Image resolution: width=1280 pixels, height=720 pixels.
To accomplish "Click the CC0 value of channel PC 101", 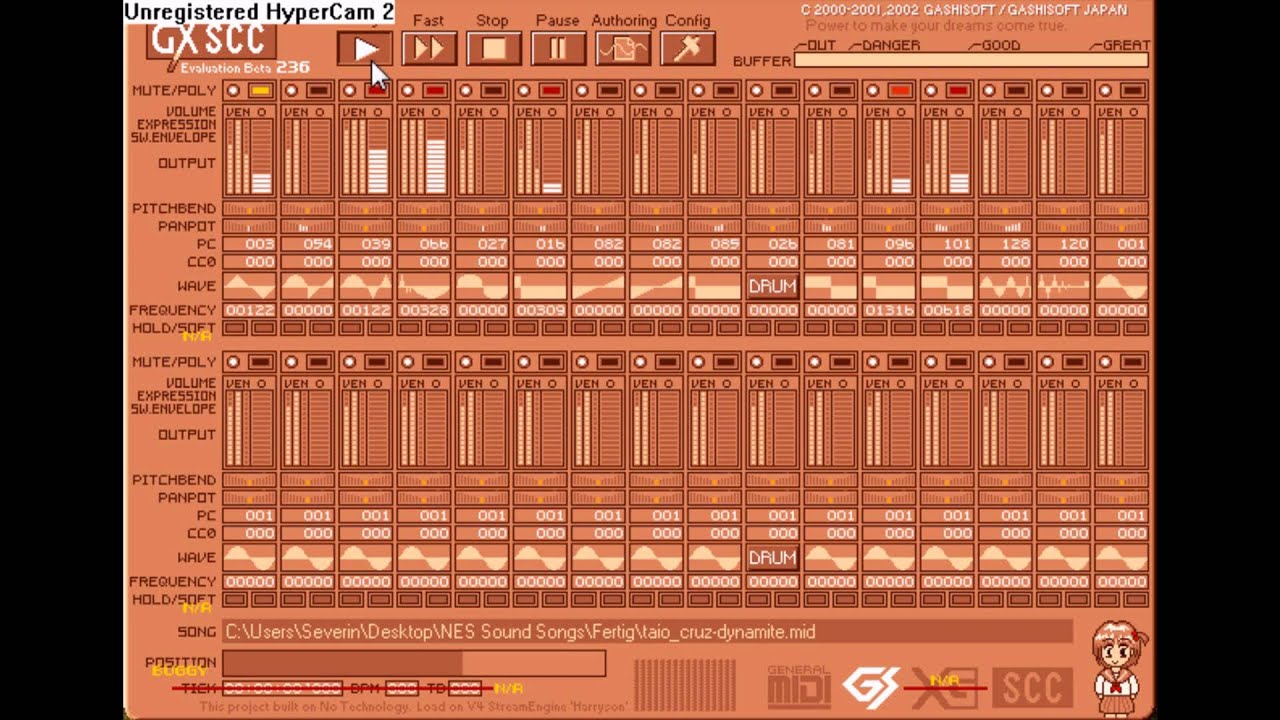I will point(946,262).
